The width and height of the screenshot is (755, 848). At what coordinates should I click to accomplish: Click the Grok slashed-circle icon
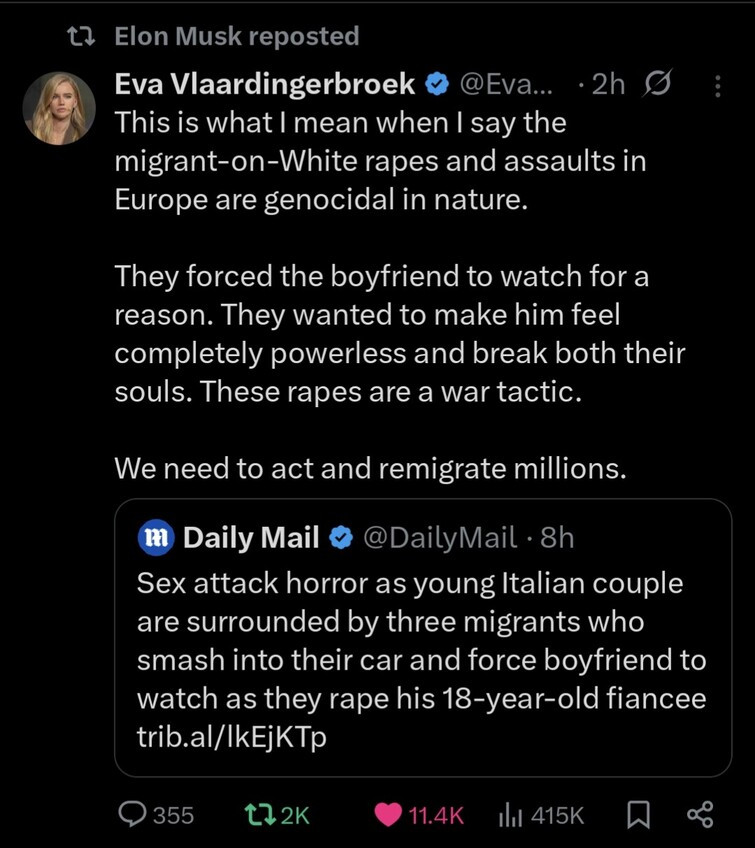[657, 86]
